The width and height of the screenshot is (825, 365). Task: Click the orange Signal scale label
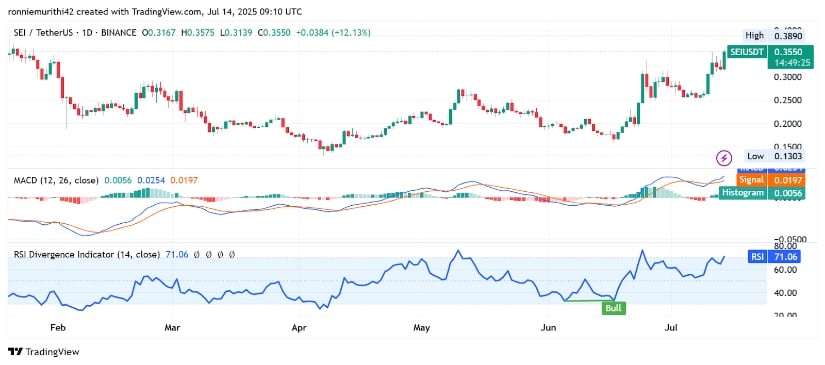[751, 181]
